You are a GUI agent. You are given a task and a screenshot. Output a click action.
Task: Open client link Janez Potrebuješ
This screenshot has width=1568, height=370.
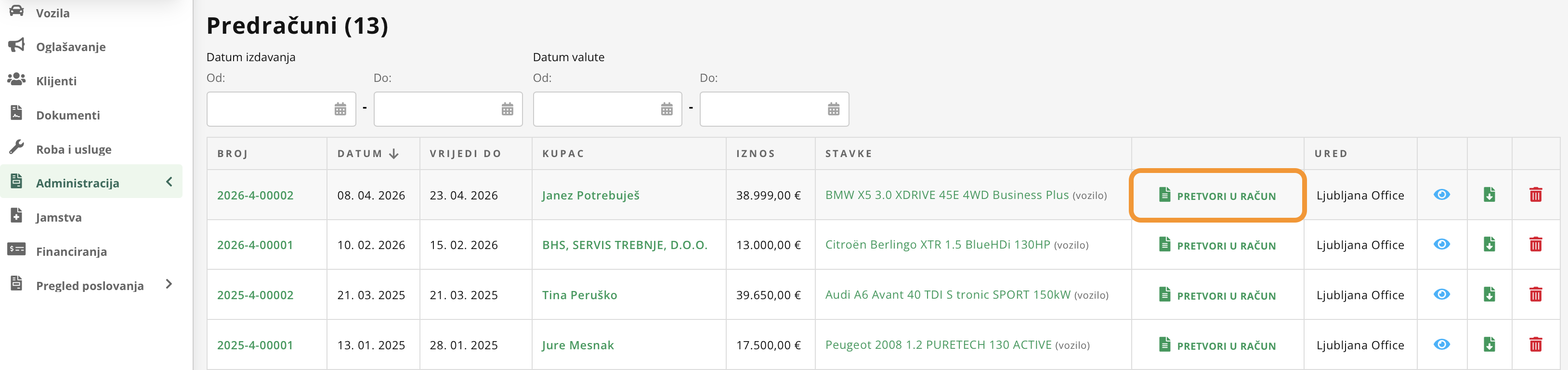pos(590,195)
